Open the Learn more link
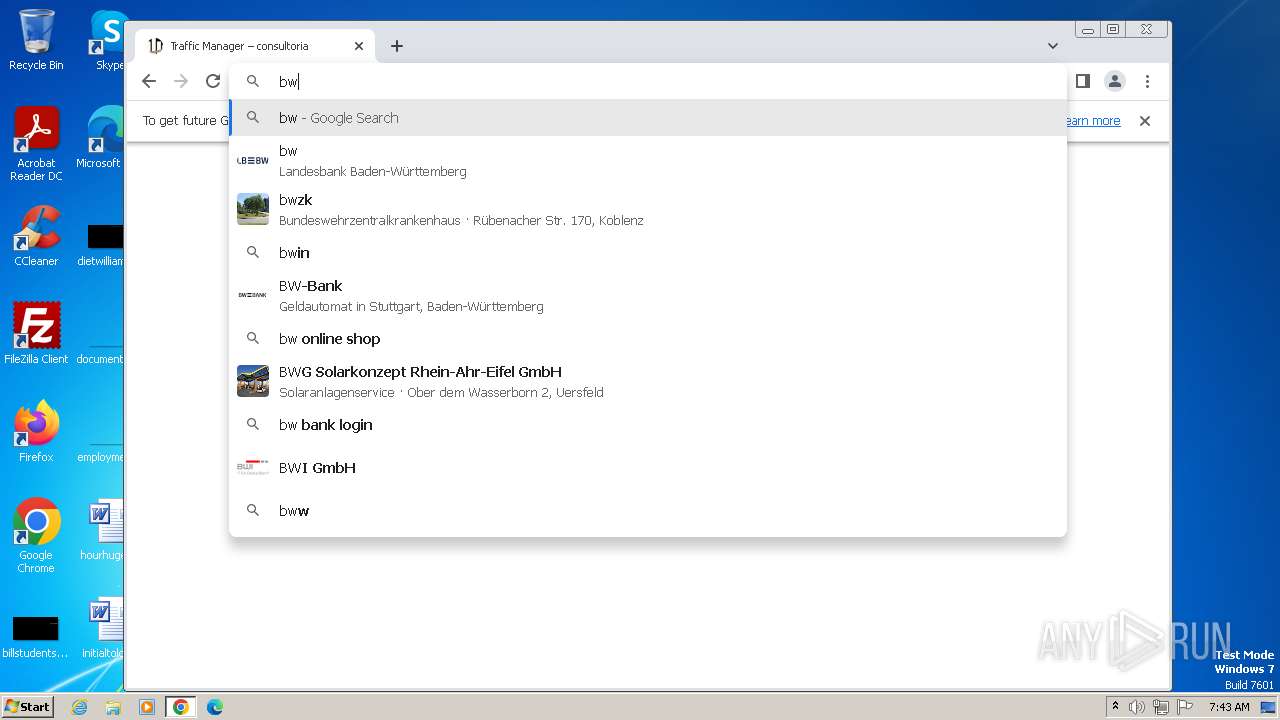Screen dimensions: 1280x720 1091,121
